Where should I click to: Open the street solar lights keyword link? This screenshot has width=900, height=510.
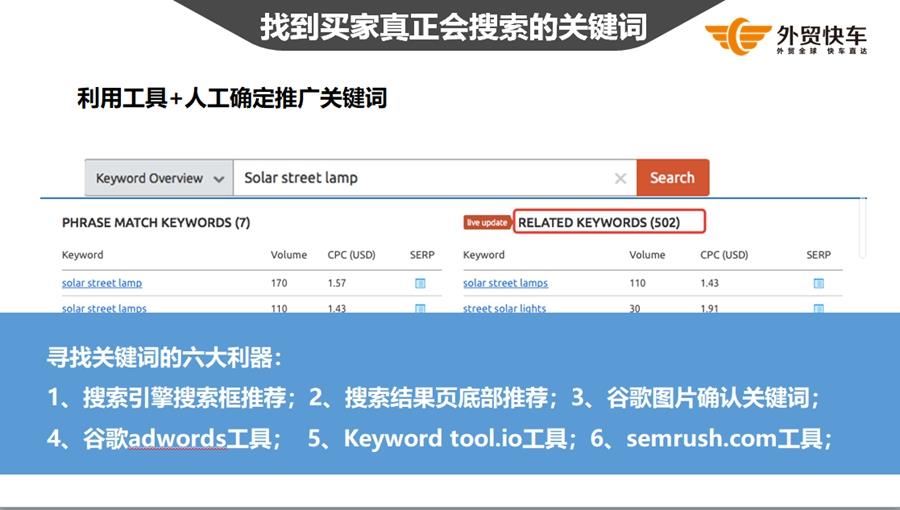click(x=504, y=308)
